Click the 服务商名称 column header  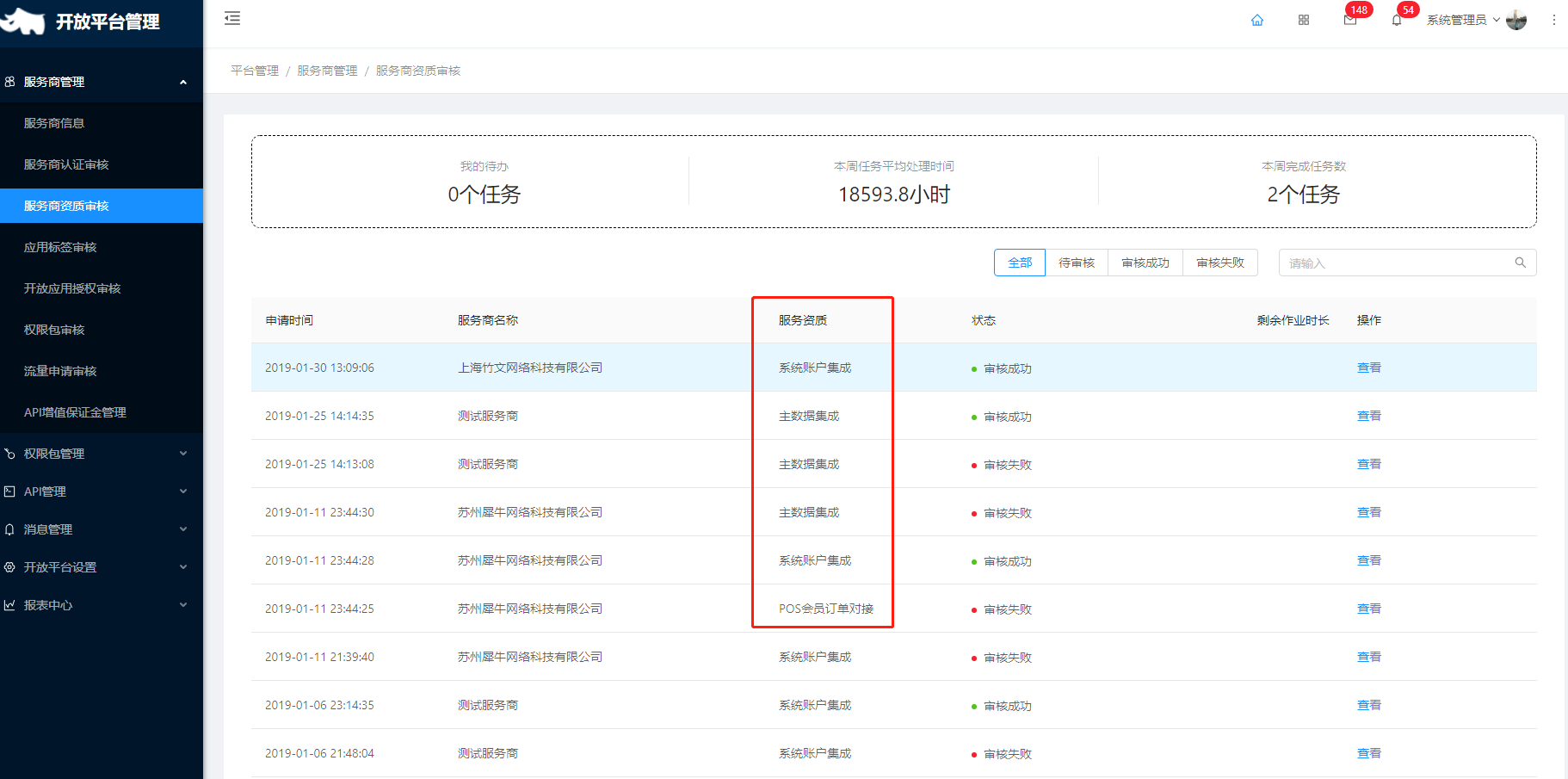coord(488,320)
